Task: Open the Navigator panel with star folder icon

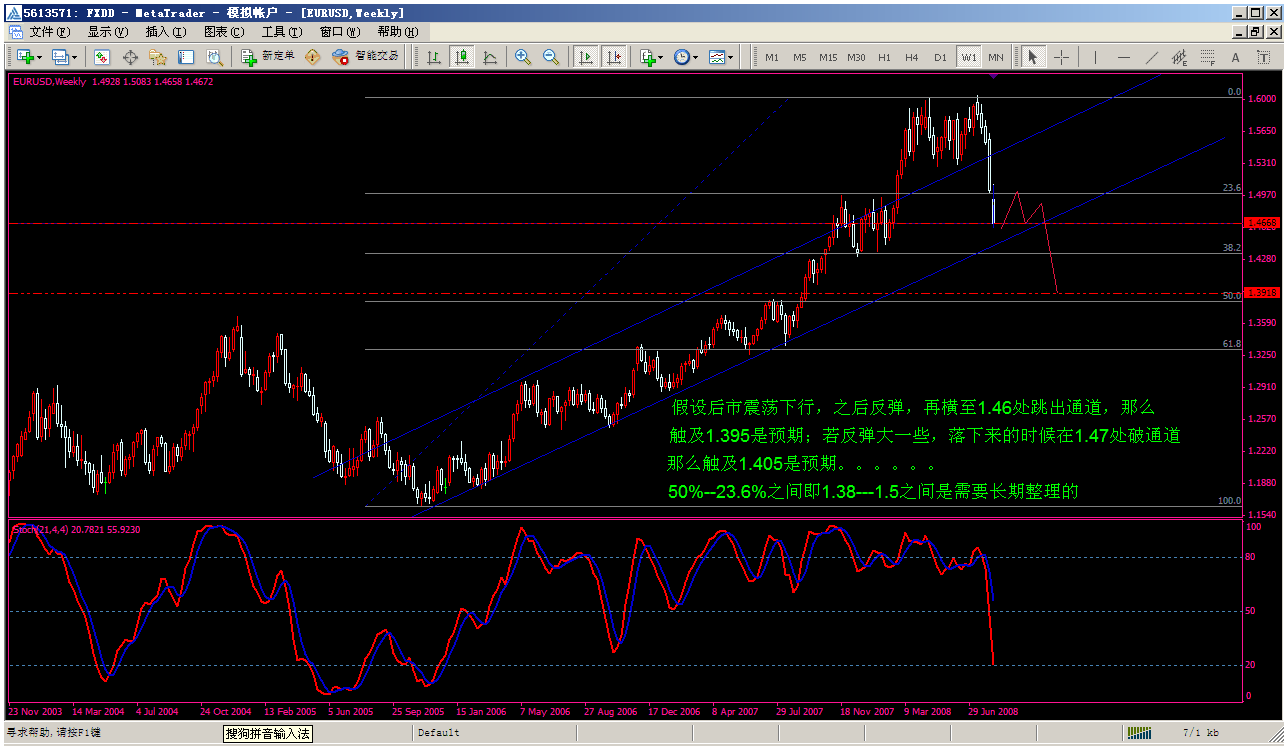Action: 158,57
